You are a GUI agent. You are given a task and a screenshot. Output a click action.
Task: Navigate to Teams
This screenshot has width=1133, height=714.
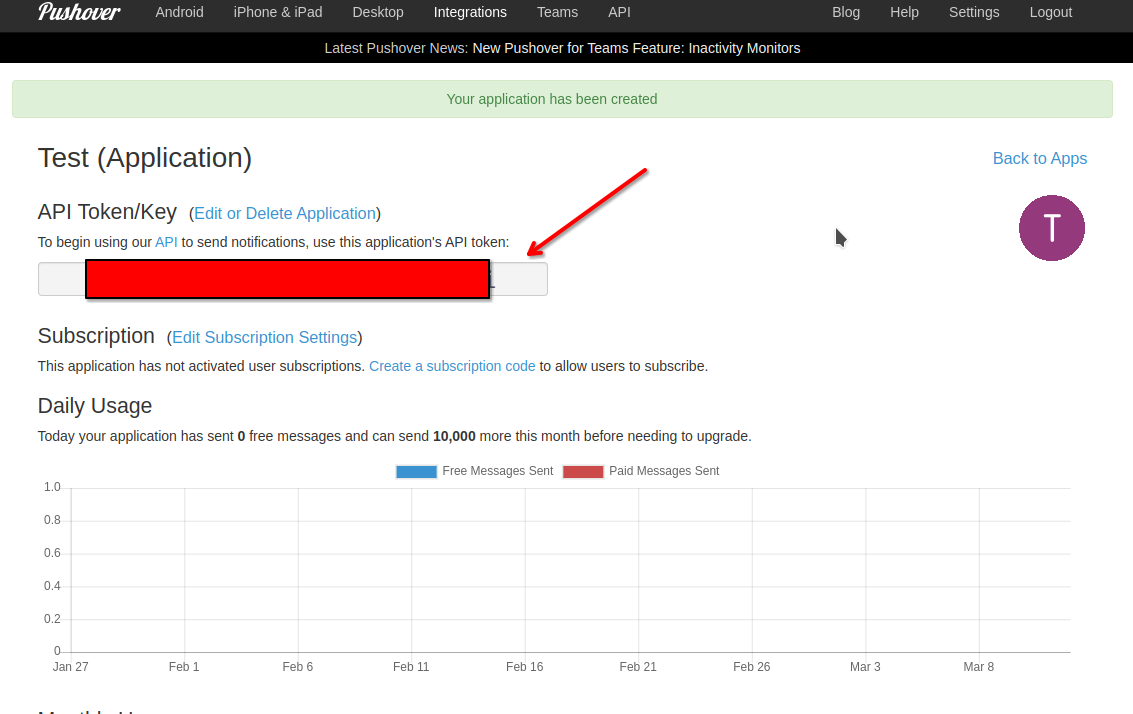557,12
